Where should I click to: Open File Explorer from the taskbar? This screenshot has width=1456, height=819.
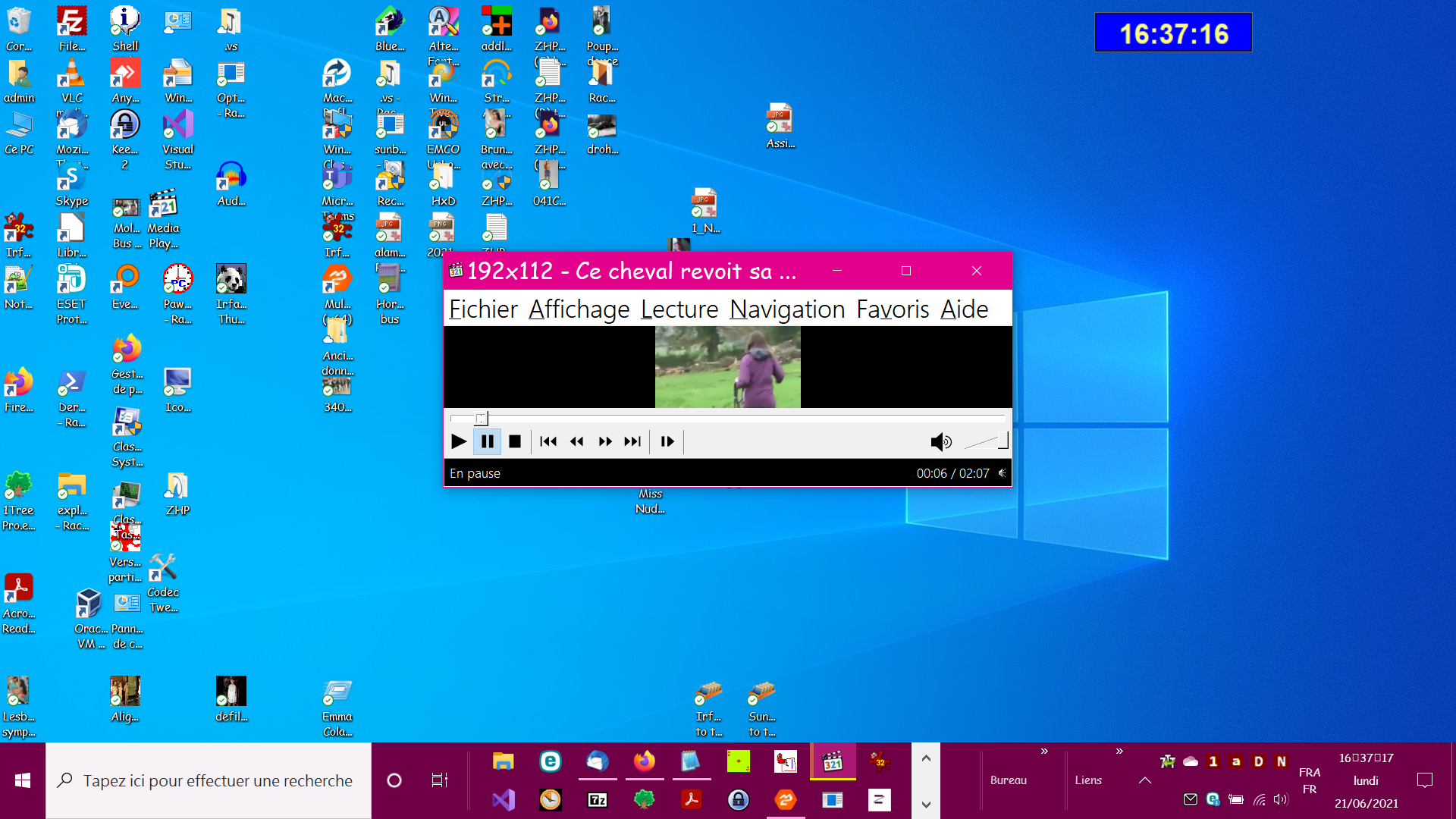point(504,761)
